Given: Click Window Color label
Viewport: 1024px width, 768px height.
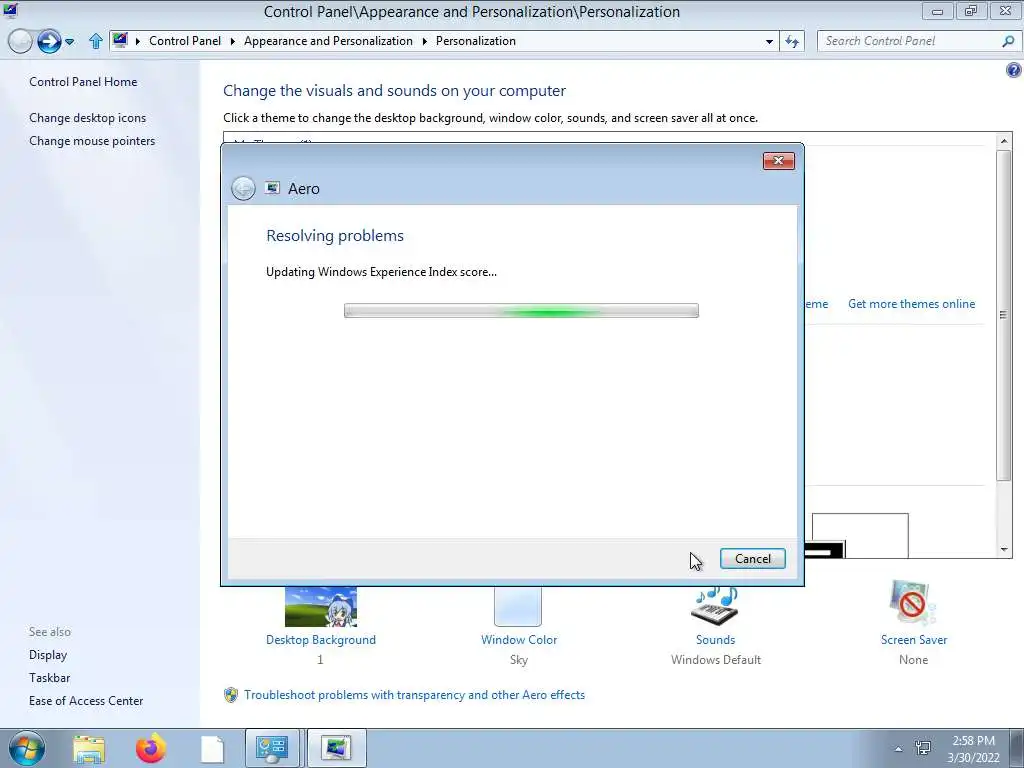Looking at the screenshot, I should coord(519,640).
